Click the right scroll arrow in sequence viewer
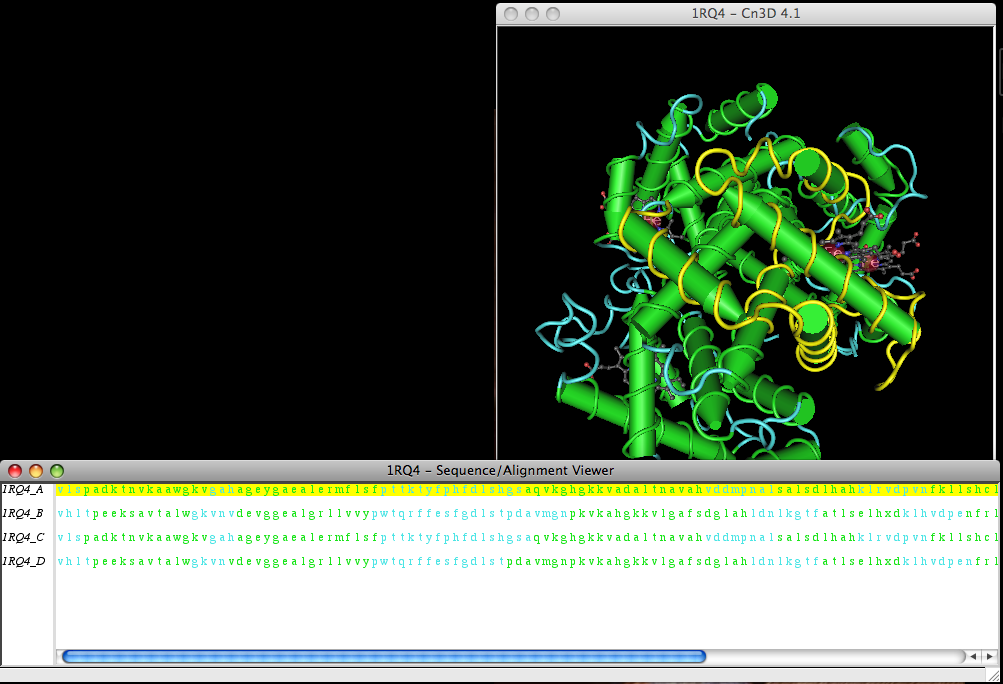This screenshot has width=1003, height=684. pyautogui.click(x=989, y=657)
